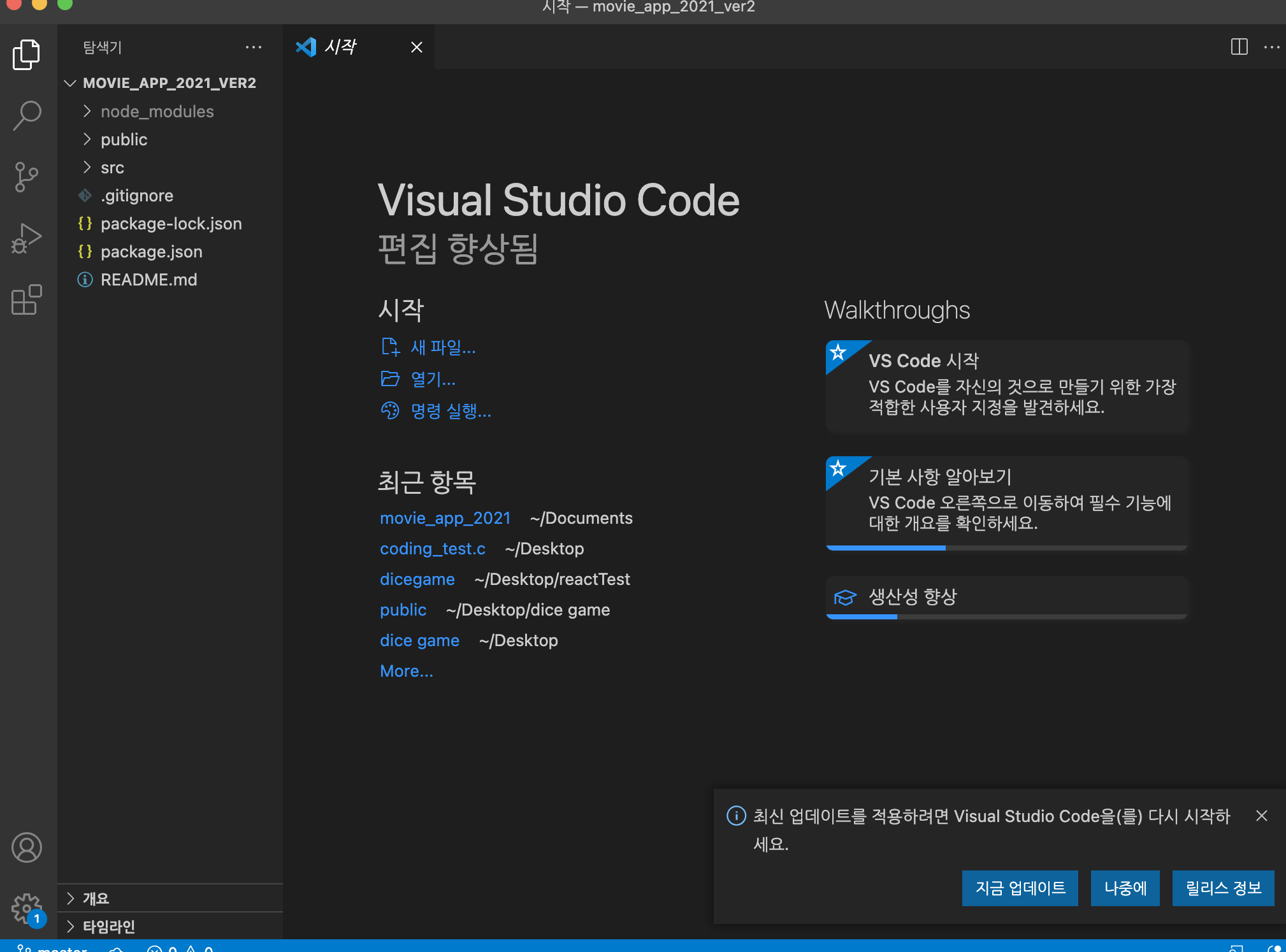Open editor more actions ellipsis

[1271, 47]
